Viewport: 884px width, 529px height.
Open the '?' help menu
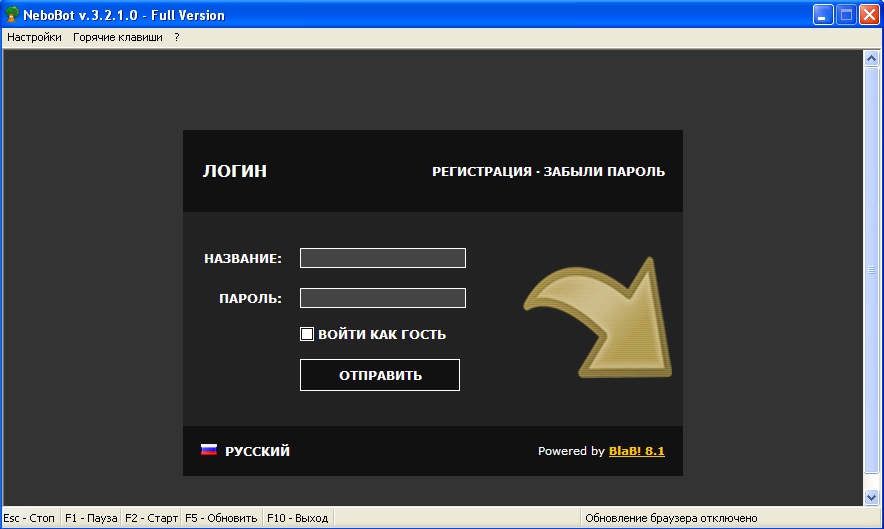[176, 37]
